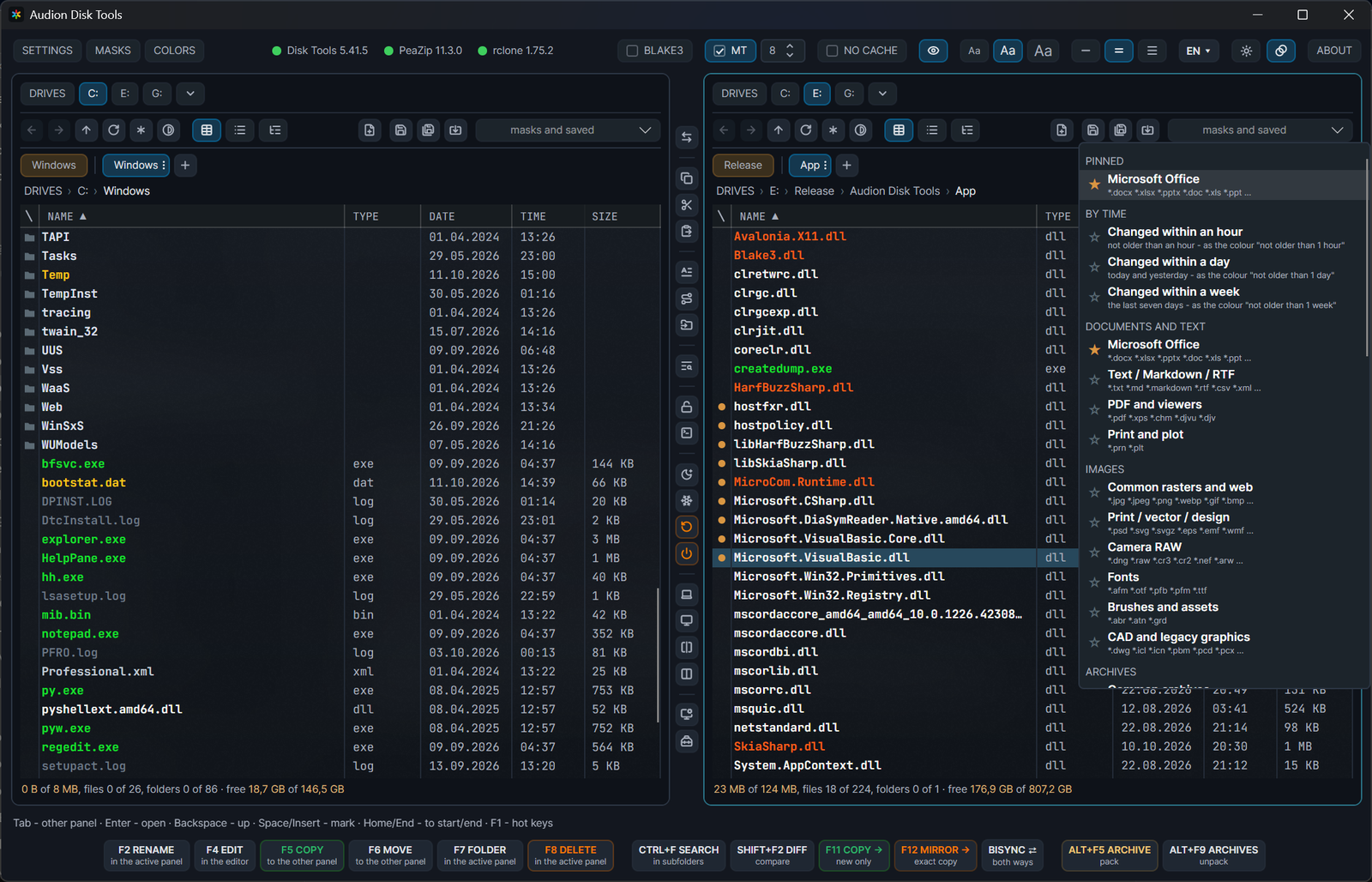Toggle the eye visibility button
The image size is (1372, 882).
934,51
